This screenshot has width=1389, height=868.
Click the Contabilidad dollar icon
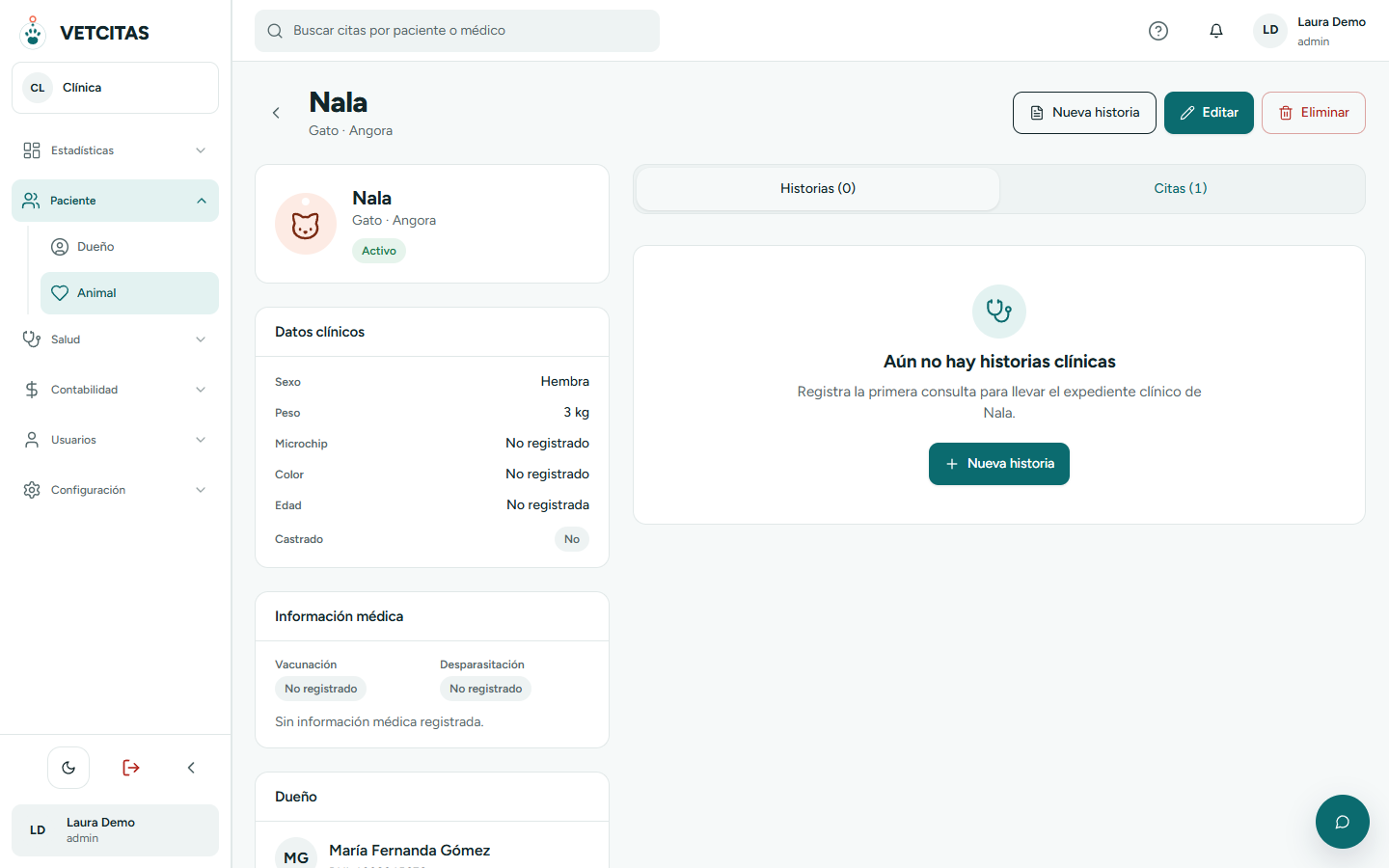coord(32,390)
